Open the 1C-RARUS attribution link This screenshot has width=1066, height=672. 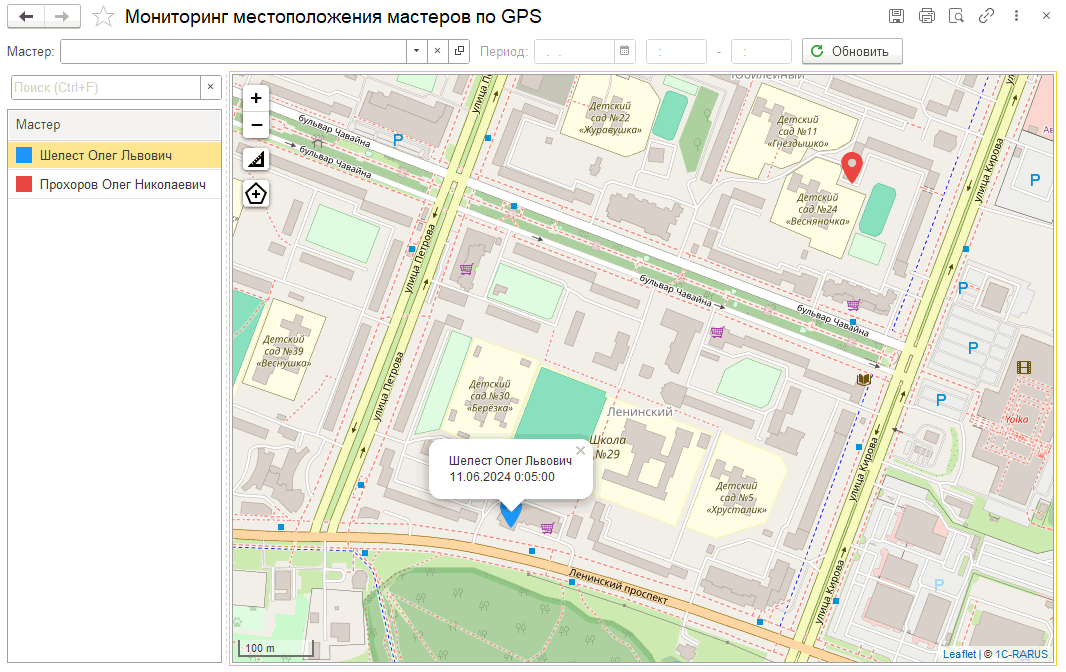(1021, 654)
